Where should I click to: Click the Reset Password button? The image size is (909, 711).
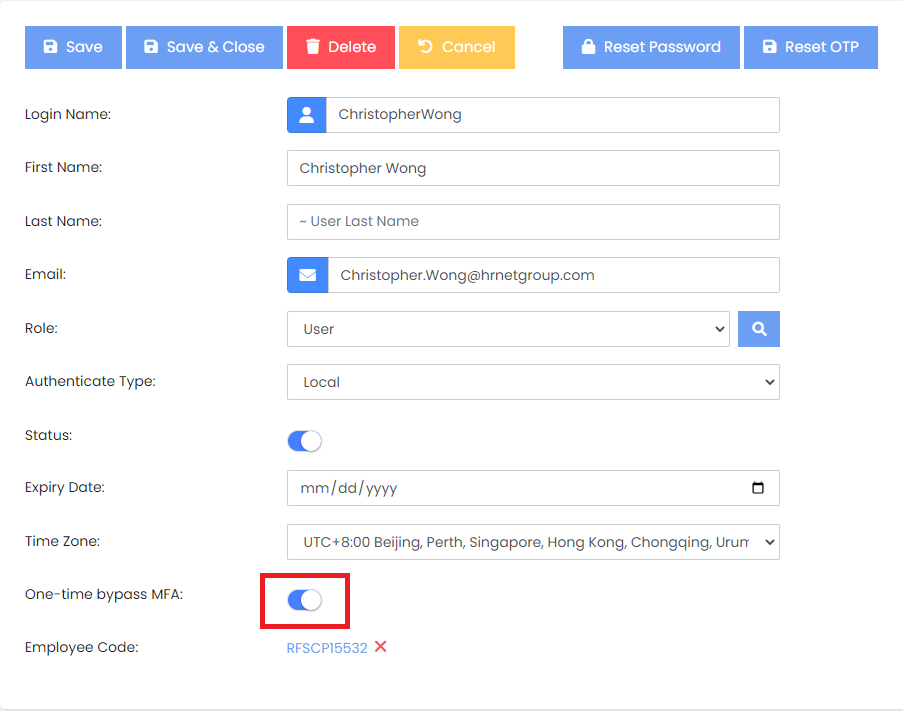point(651,47)
